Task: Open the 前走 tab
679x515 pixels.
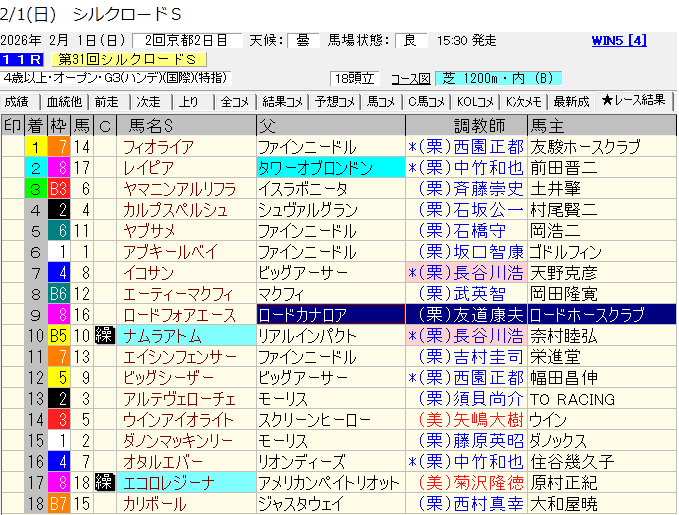Action: [x=107, y=101]
